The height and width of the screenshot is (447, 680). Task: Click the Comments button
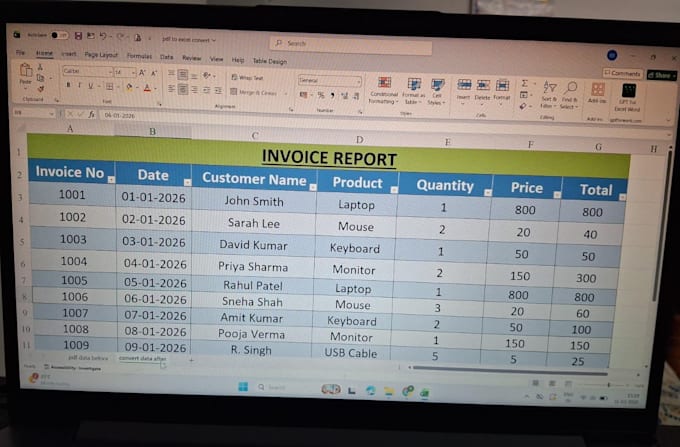point(622,73)
